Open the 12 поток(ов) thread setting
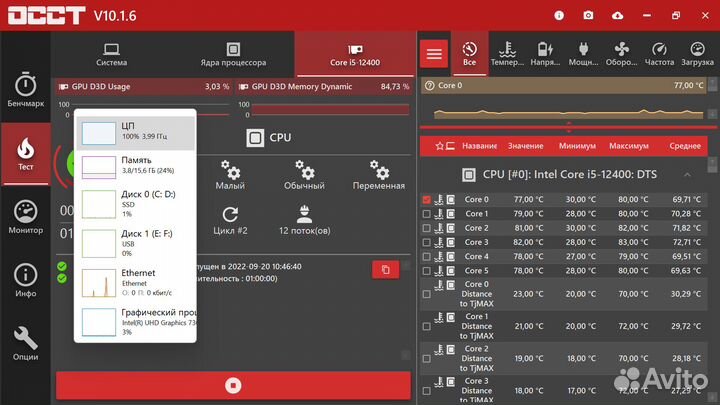This screenshot has height=405, width=720. (x=304, y=221)
